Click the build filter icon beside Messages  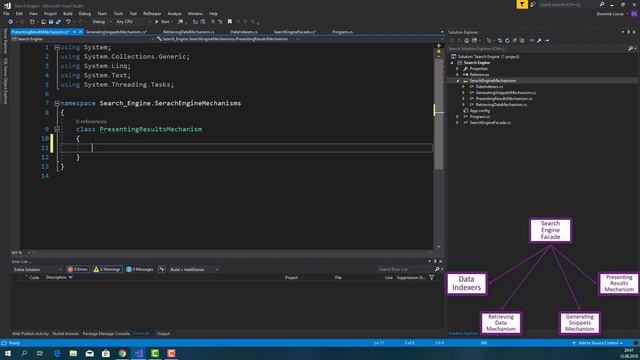click(x=162, y=269)
